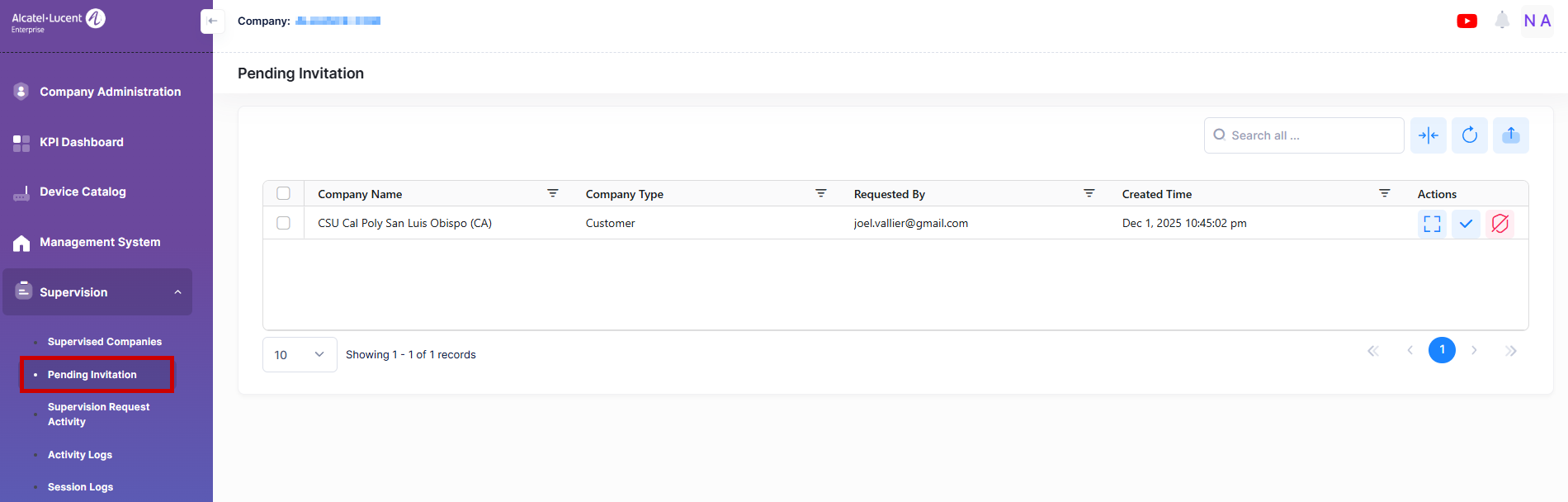Toggle the select-all header checkbox
This screenshot has width=1568, height=502.
283,193
